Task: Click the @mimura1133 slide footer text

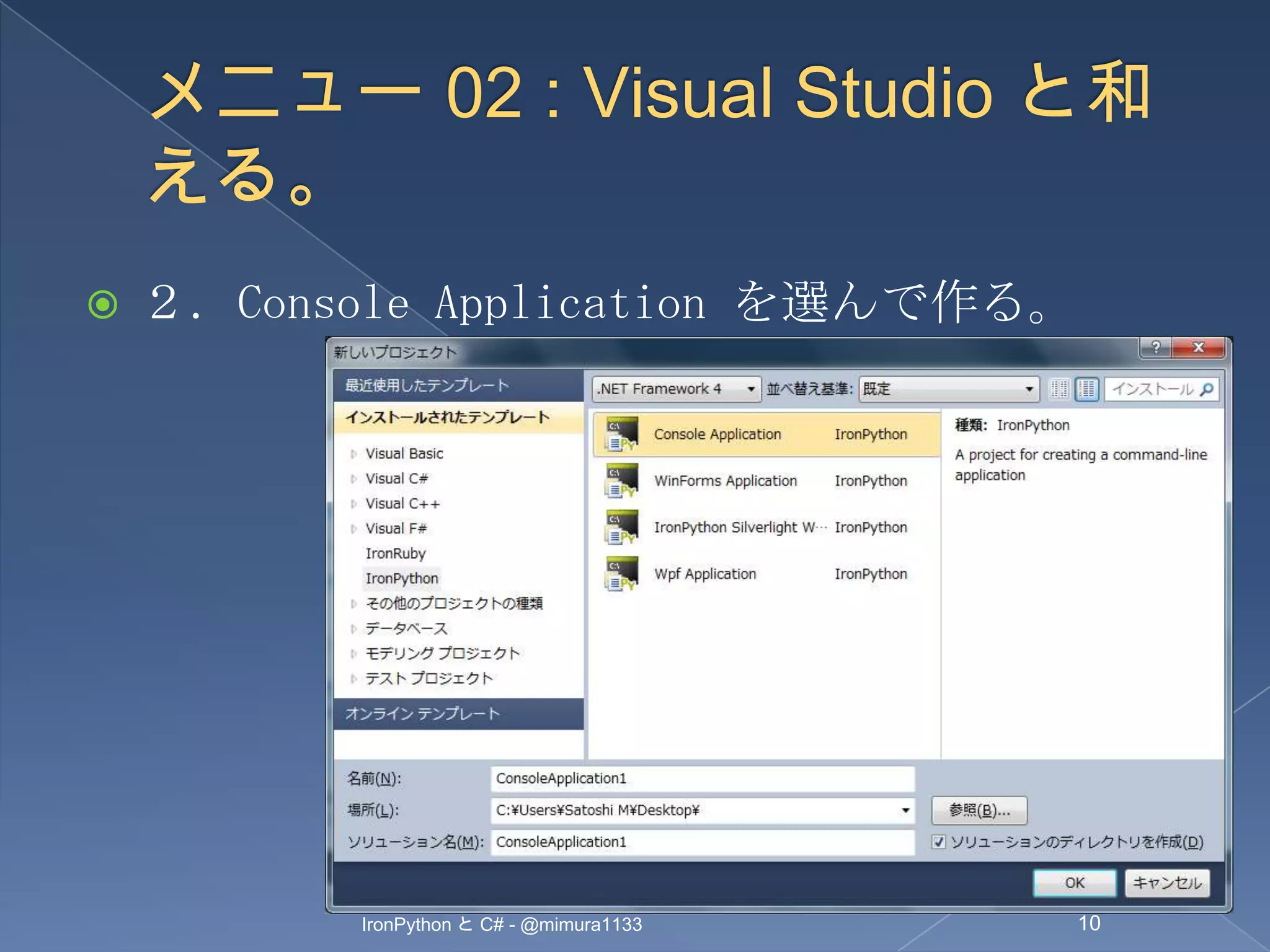Action: (x=581, y=925)
